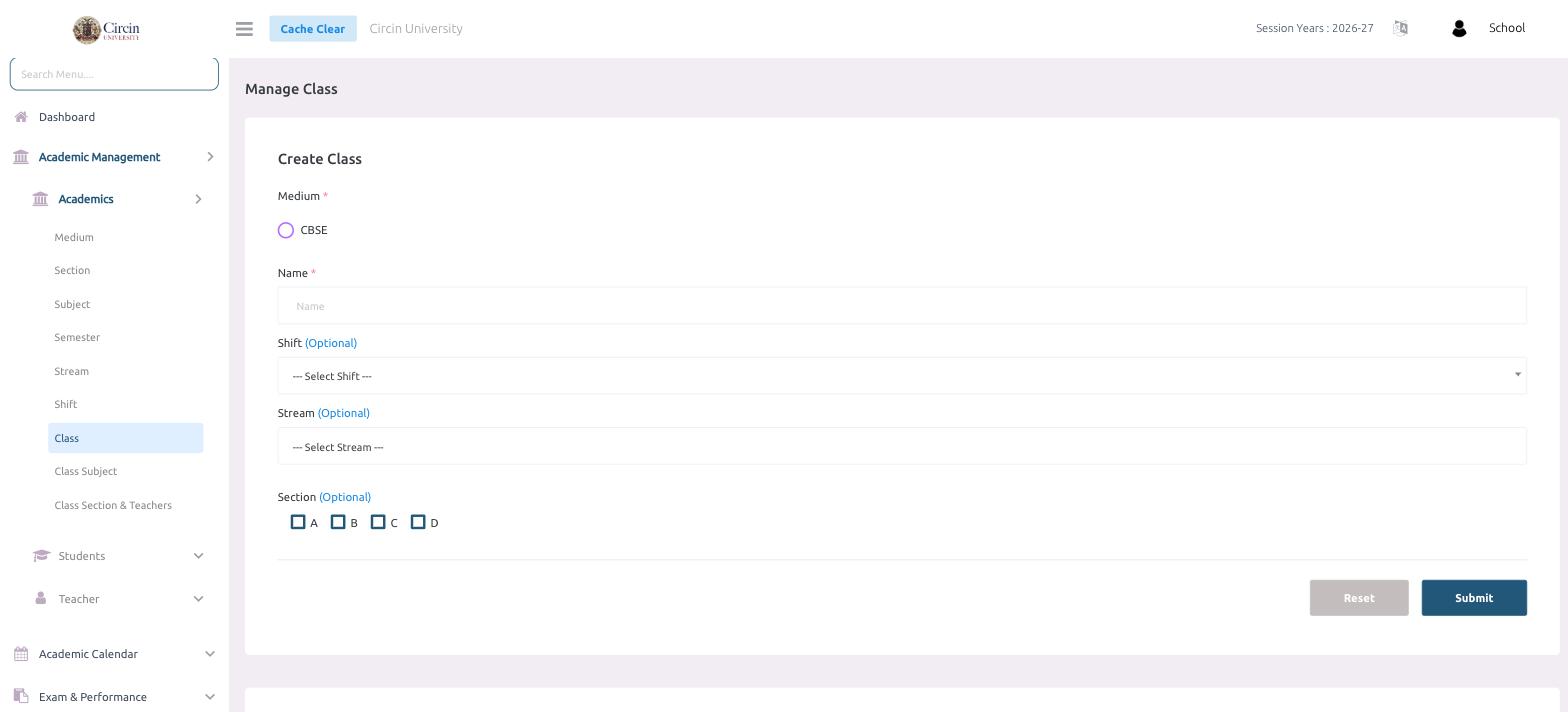Click Session Years 2026-27 text
This screenshot has height=712, width=1568.
pos(1315,28)
